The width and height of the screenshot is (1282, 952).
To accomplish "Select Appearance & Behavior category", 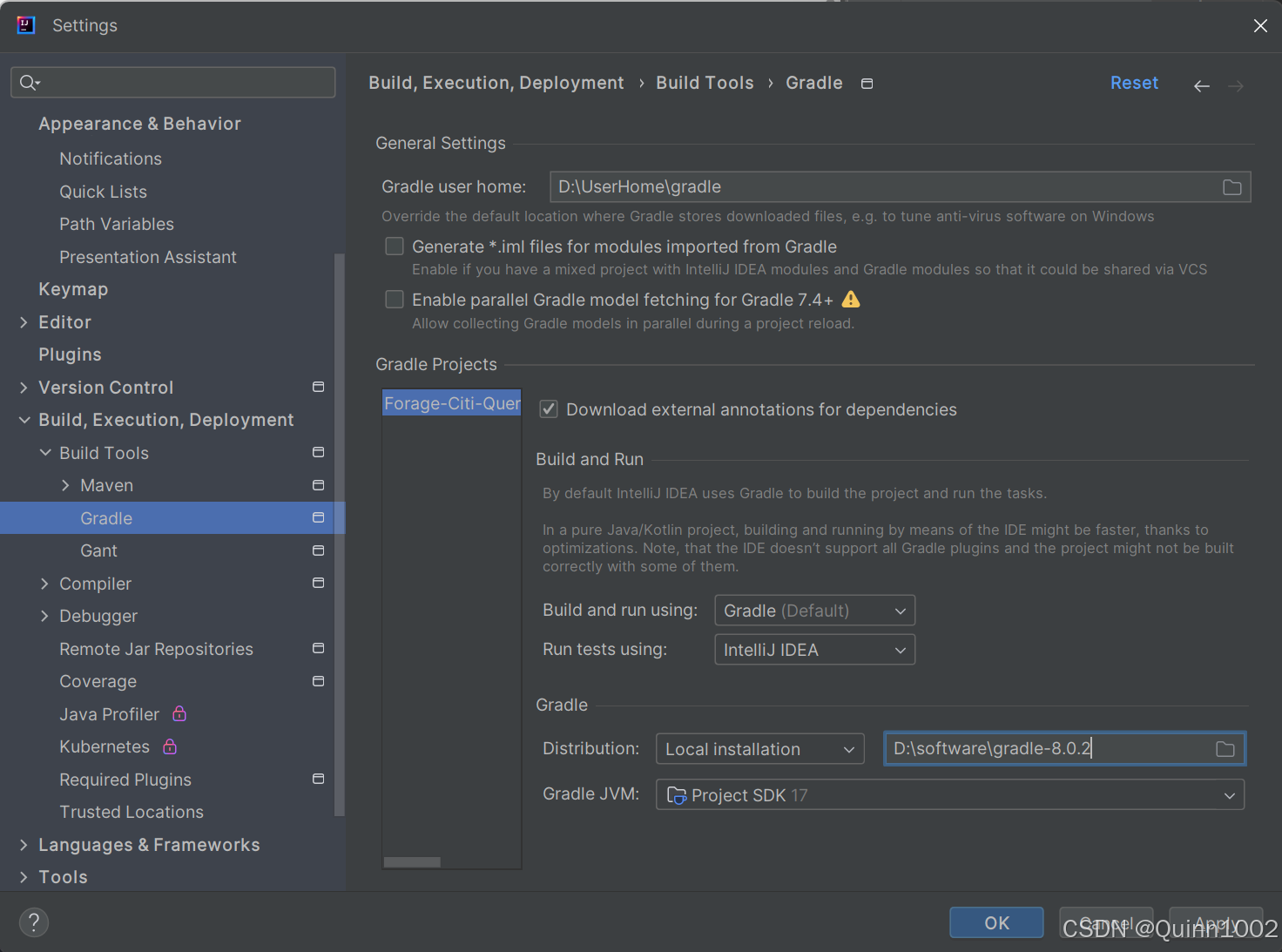I will (x=139, y=124).
